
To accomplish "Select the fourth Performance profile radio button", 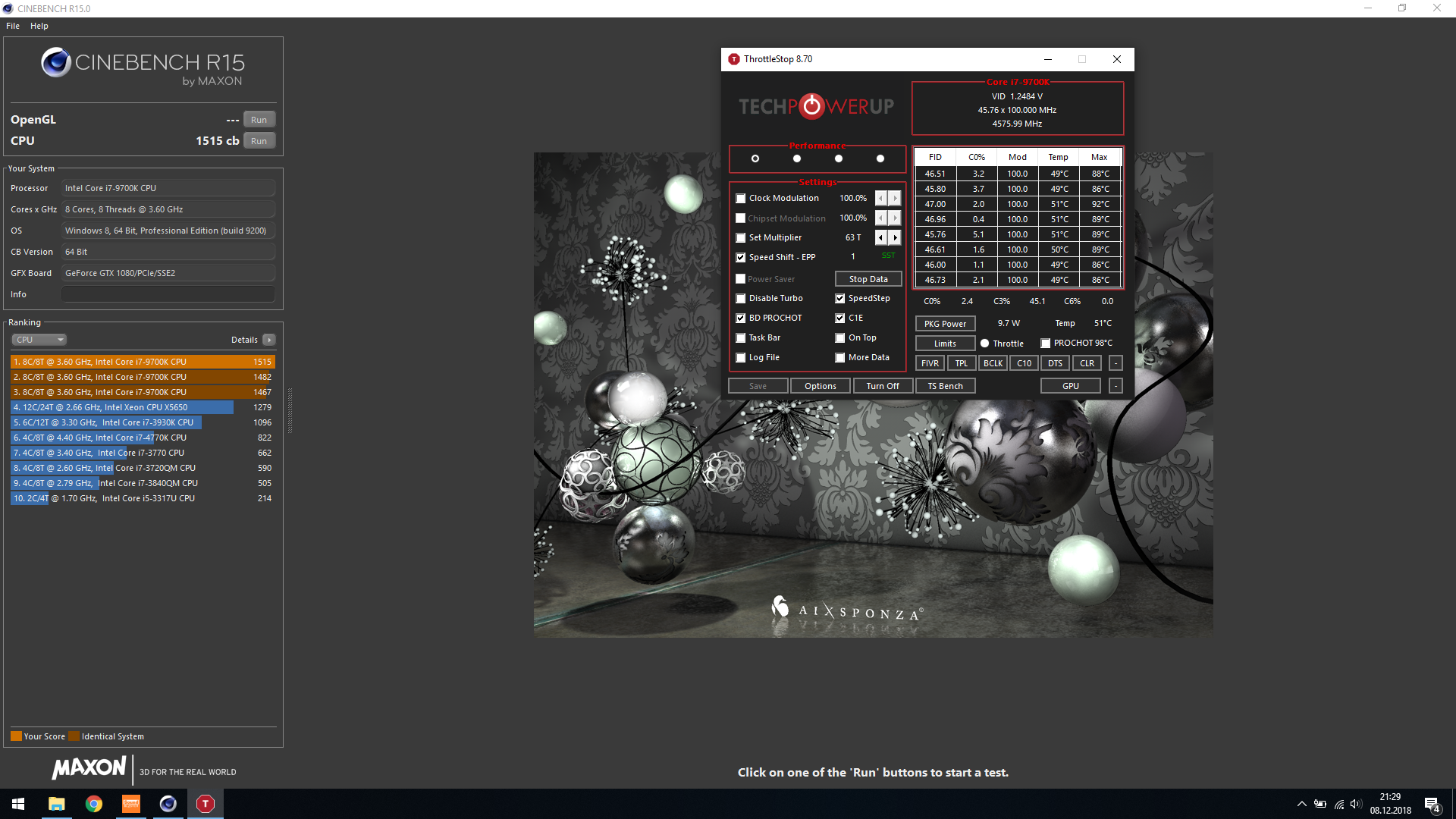I will point(880,158).
